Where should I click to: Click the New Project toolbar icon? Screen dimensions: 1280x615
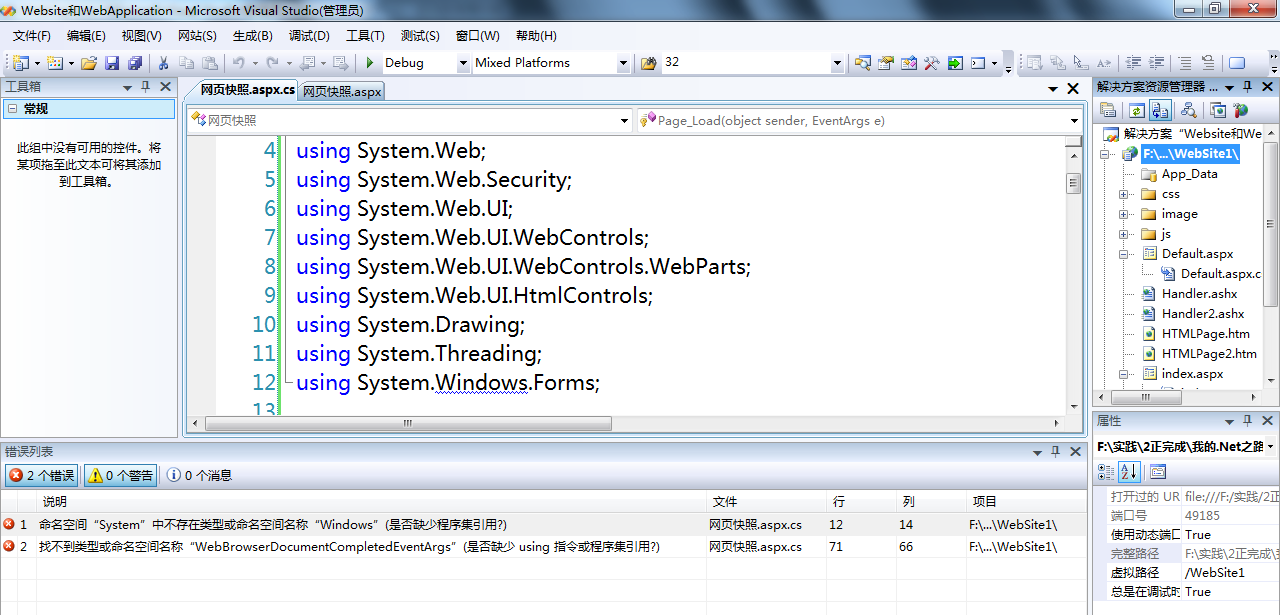[x=20, y=63]
